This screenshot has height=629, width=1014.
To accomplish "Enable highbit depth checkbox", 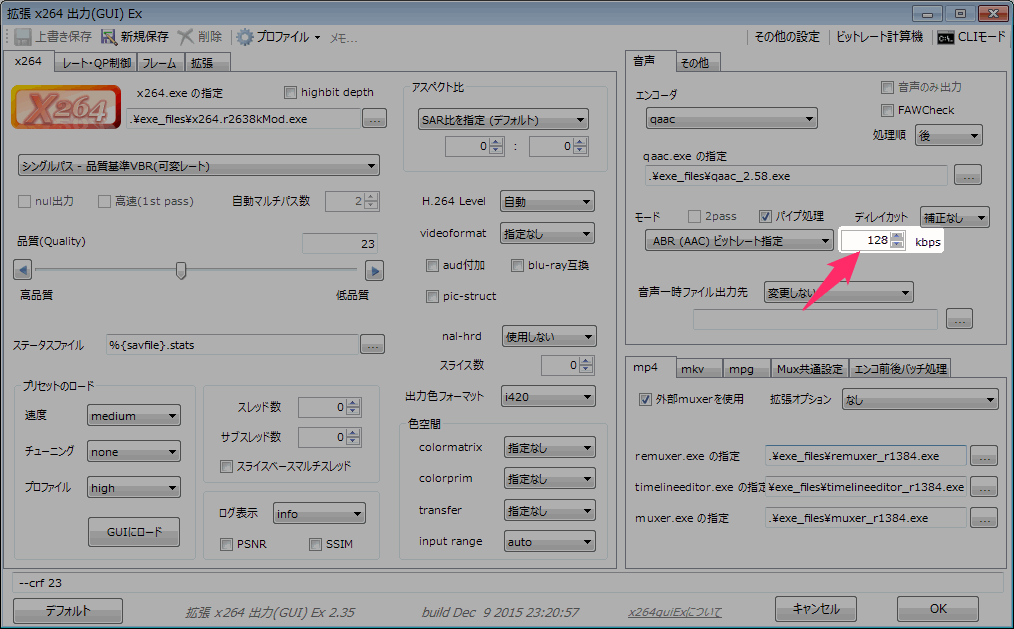I will coord(290,92).
